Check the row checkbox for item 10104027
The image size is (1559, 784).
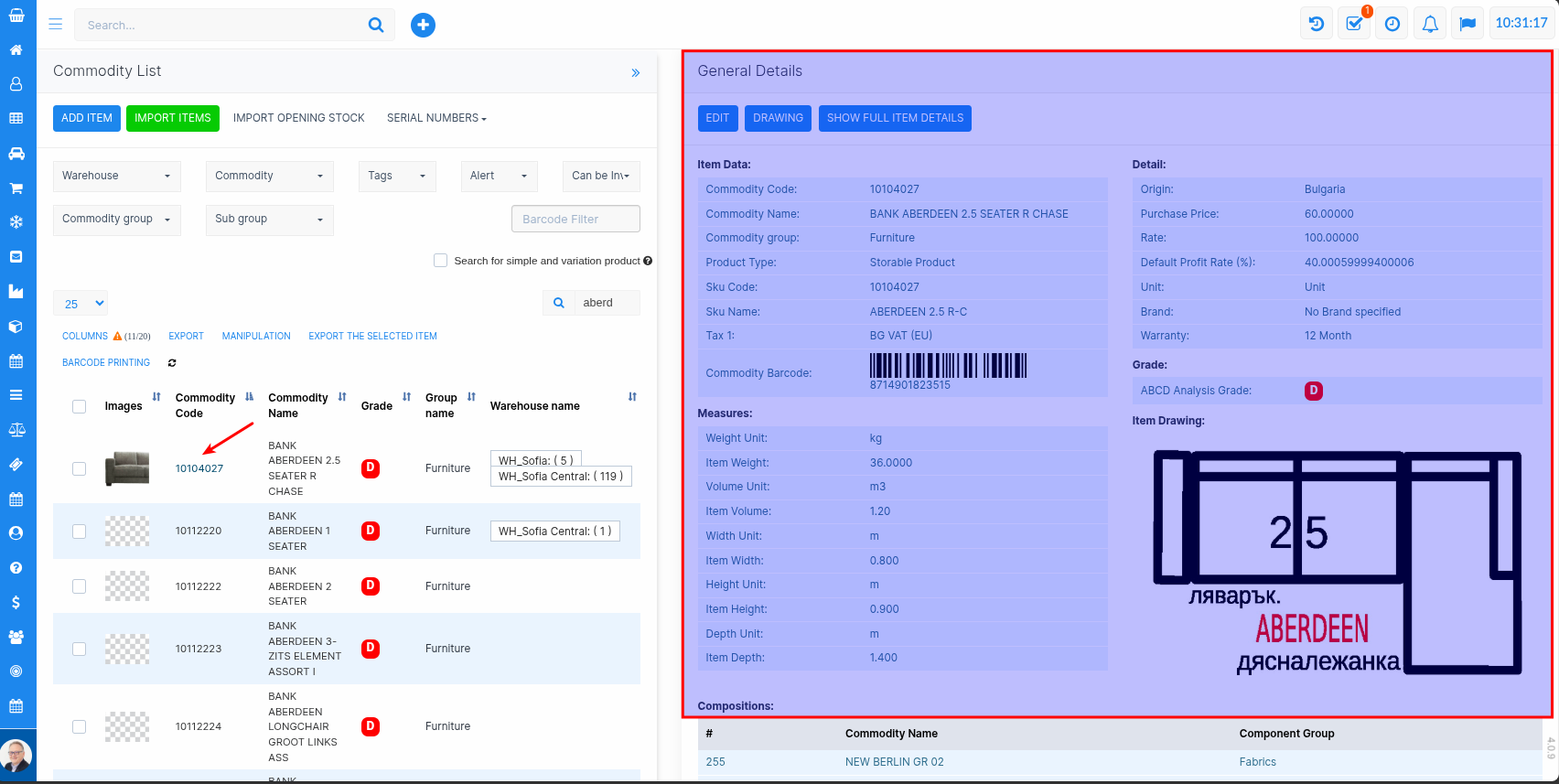(80, 468)
